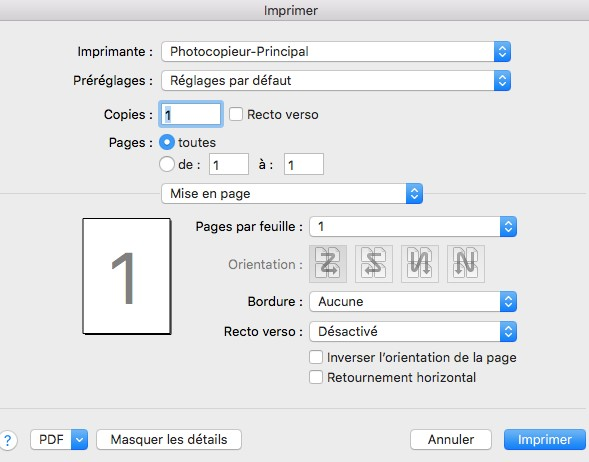Open the Bordure dropdown set to Aucune
The width and height of the screenshot is (589, 462).
click(x=413, y=301)
